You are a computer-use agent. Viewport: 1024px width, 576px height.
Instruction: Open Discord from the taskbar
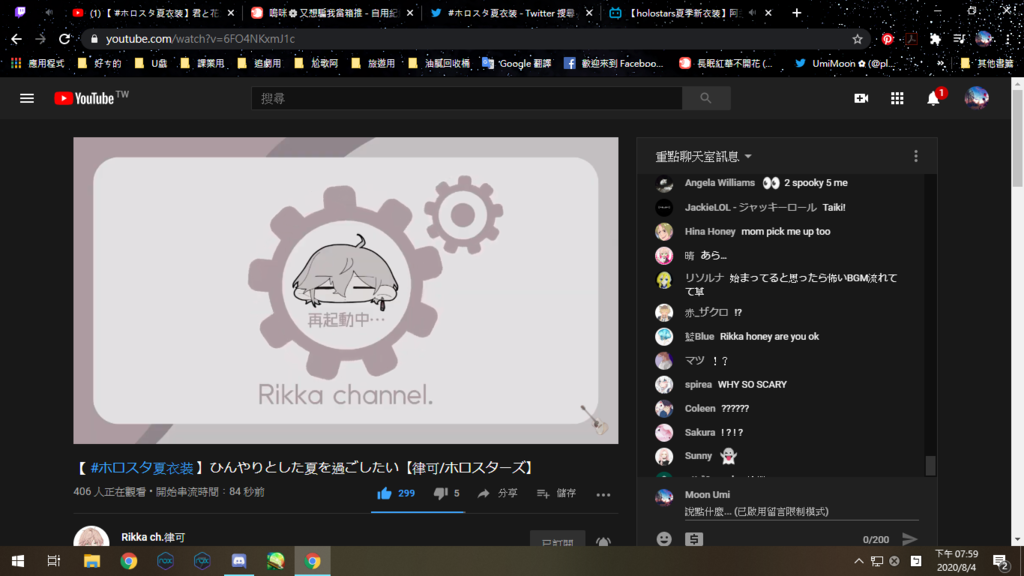point(239,561)
